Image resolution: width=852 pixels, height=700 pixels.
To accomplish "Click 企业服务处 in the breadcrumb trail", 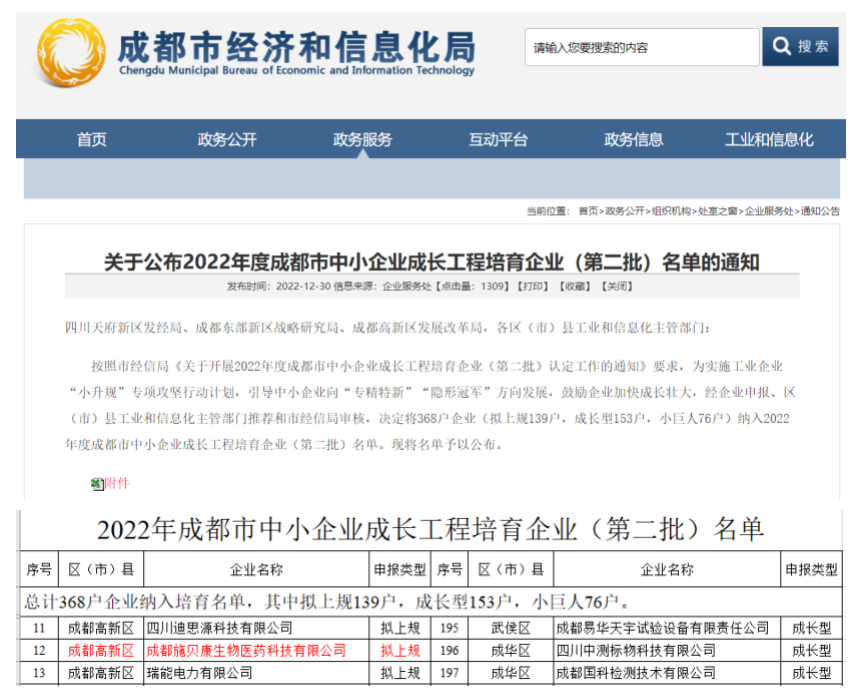I will (x=769, y=211).
